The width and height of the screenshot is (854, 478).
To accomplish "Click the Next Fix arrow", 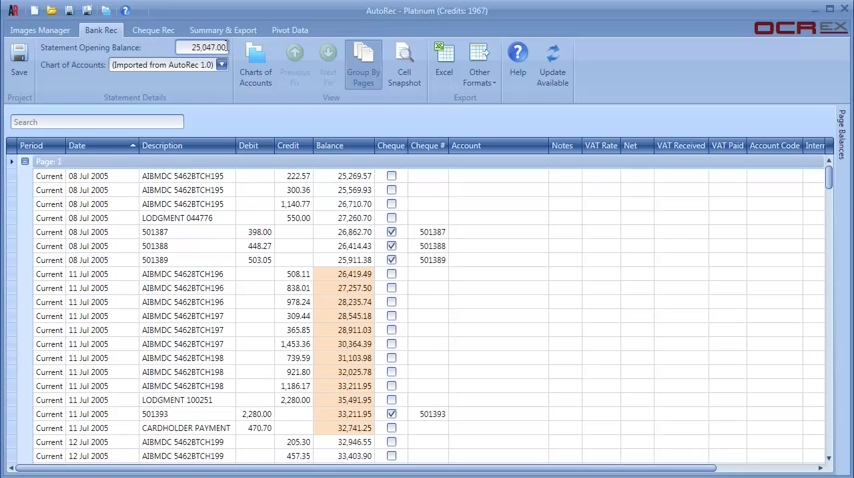I will [x=328, y=65].
